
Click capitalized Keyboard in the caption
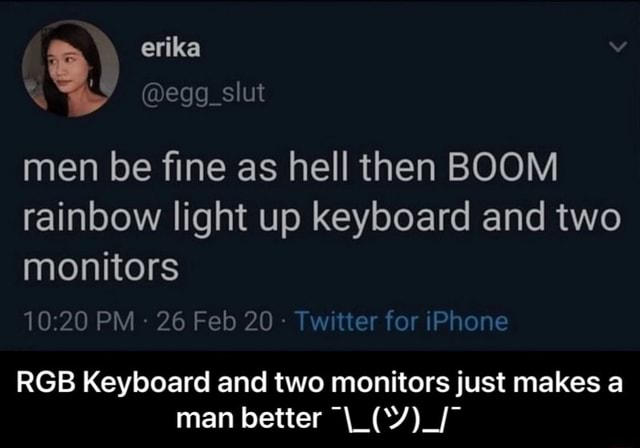[x=146, y=384]
